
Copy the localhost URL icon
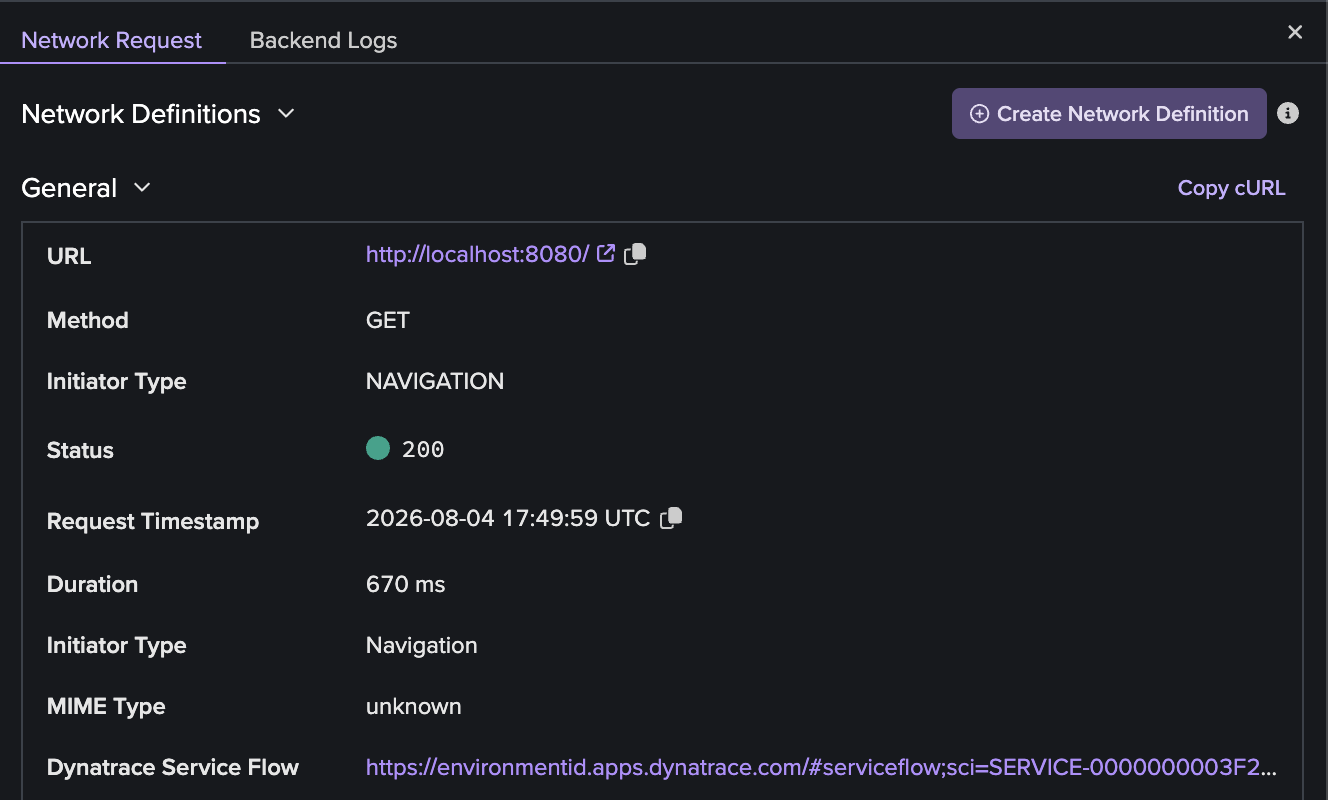click(635, 254)
